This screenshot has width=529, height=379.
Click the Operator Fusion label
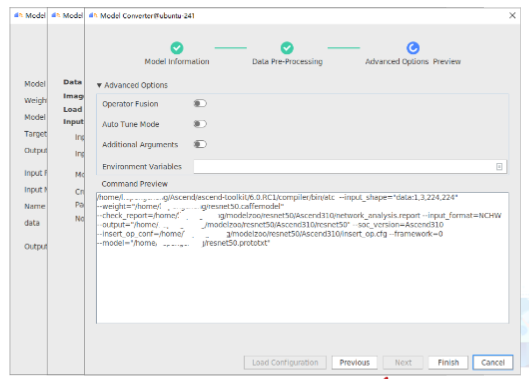(x=130, y=104)
